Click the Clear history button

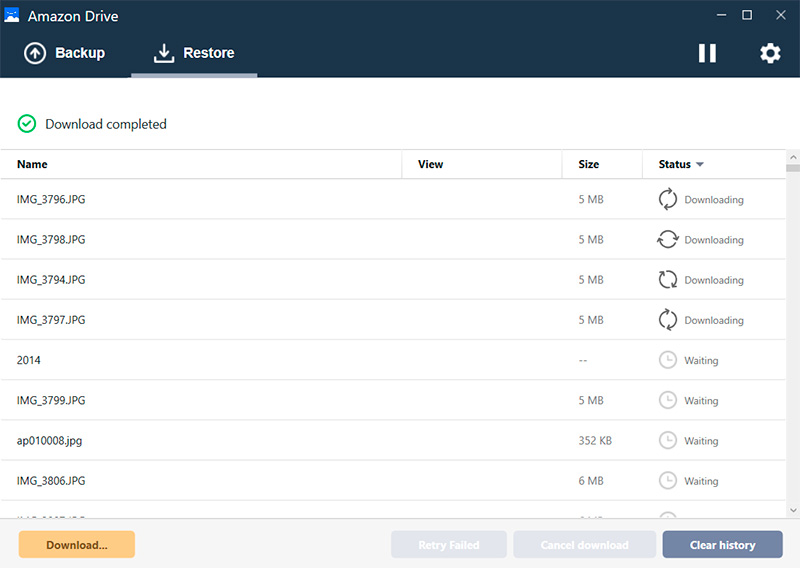click(722, 545)
